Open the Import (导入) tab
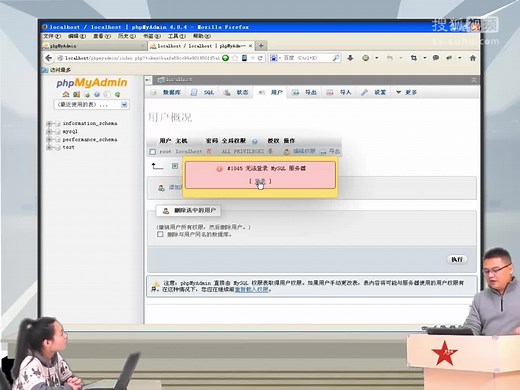The width and height of the screenshot is (520, 390). (x=339, y=92)
